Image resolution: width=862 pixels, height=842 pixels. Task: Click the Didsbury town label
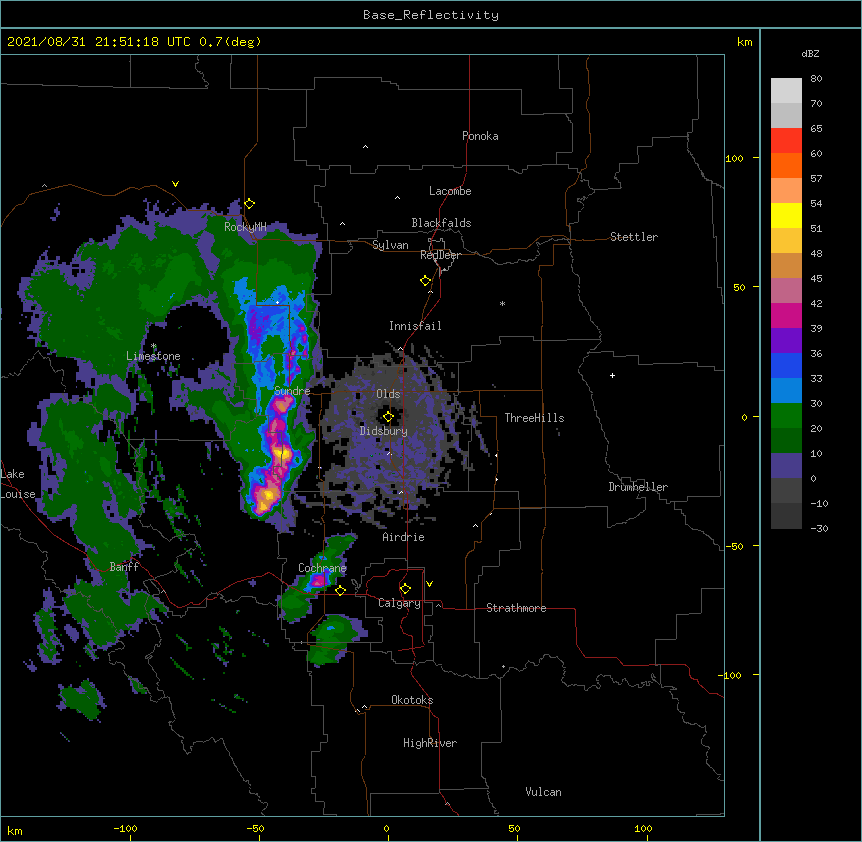point(384,431)
